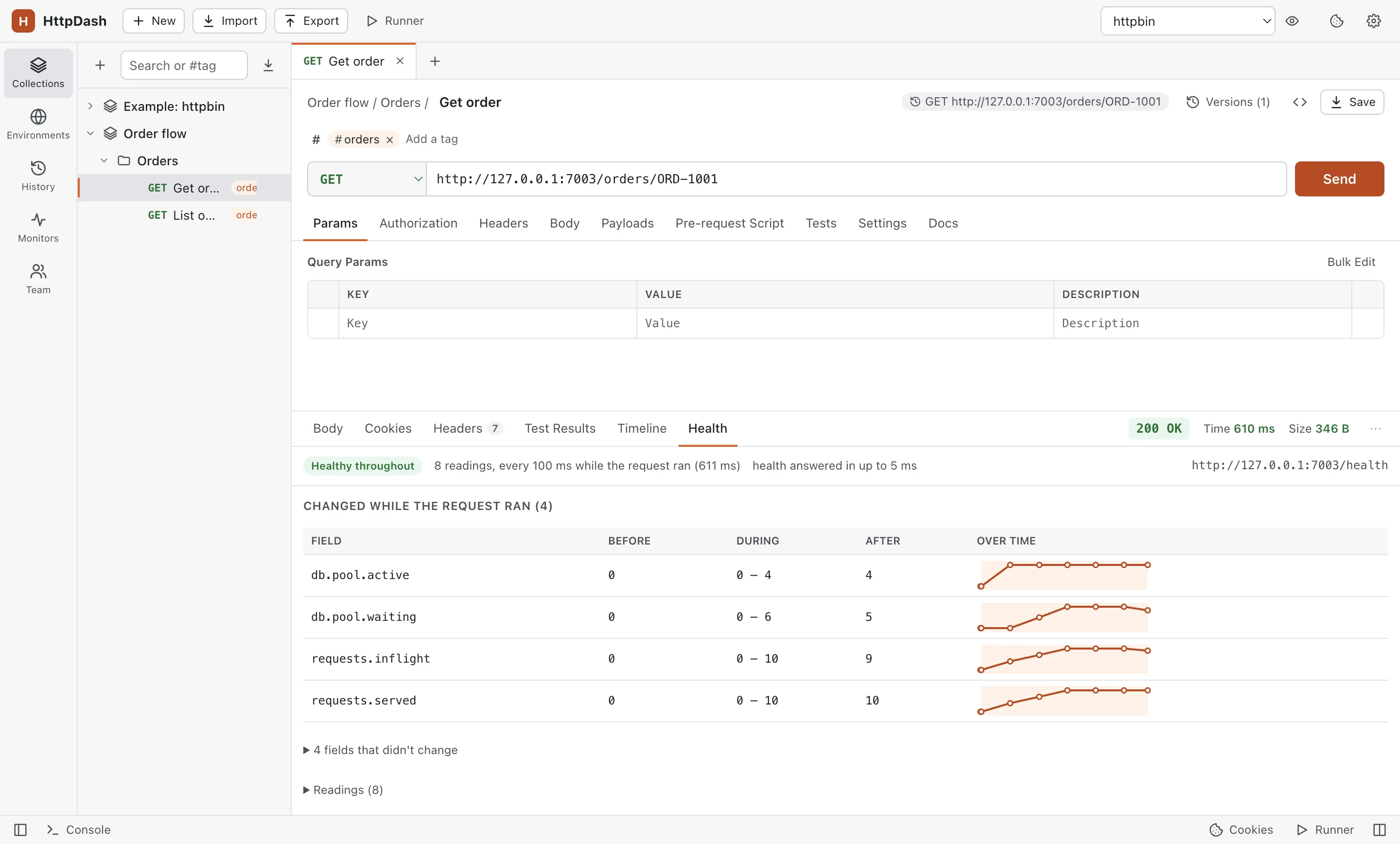Open the response Body tab
Viewport: 1400px width, 844px height.
coord(328,428)
